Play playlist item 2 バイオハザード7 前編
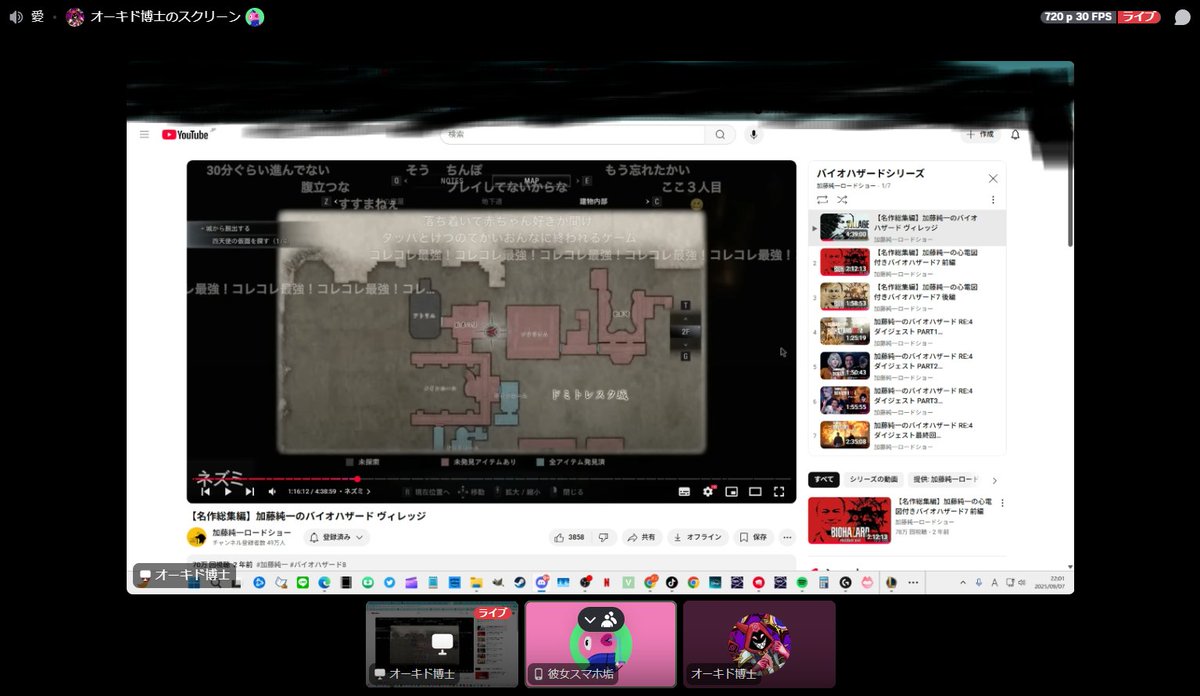The image size is (1200, 696). 907,261
